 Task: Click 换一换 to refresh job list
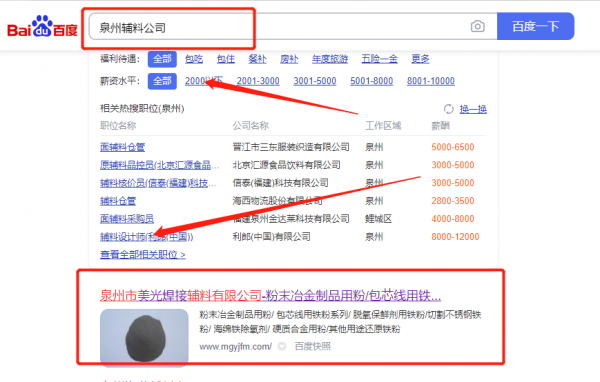pyautogui.click(x=473, y=109)
